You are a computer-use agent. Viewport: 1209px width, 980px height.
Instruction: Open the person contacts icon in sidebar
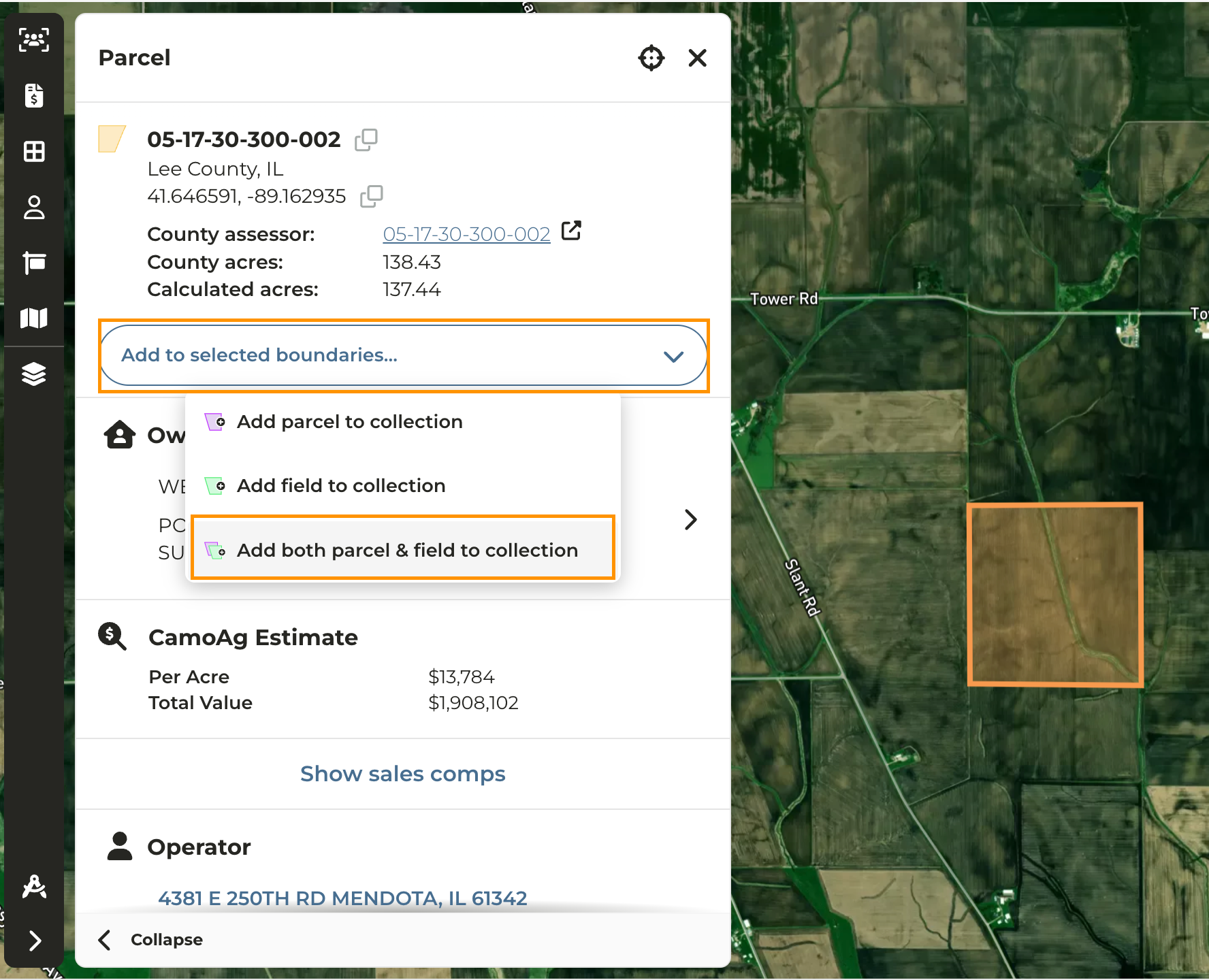pyautogui.click(x=34, y=207)
